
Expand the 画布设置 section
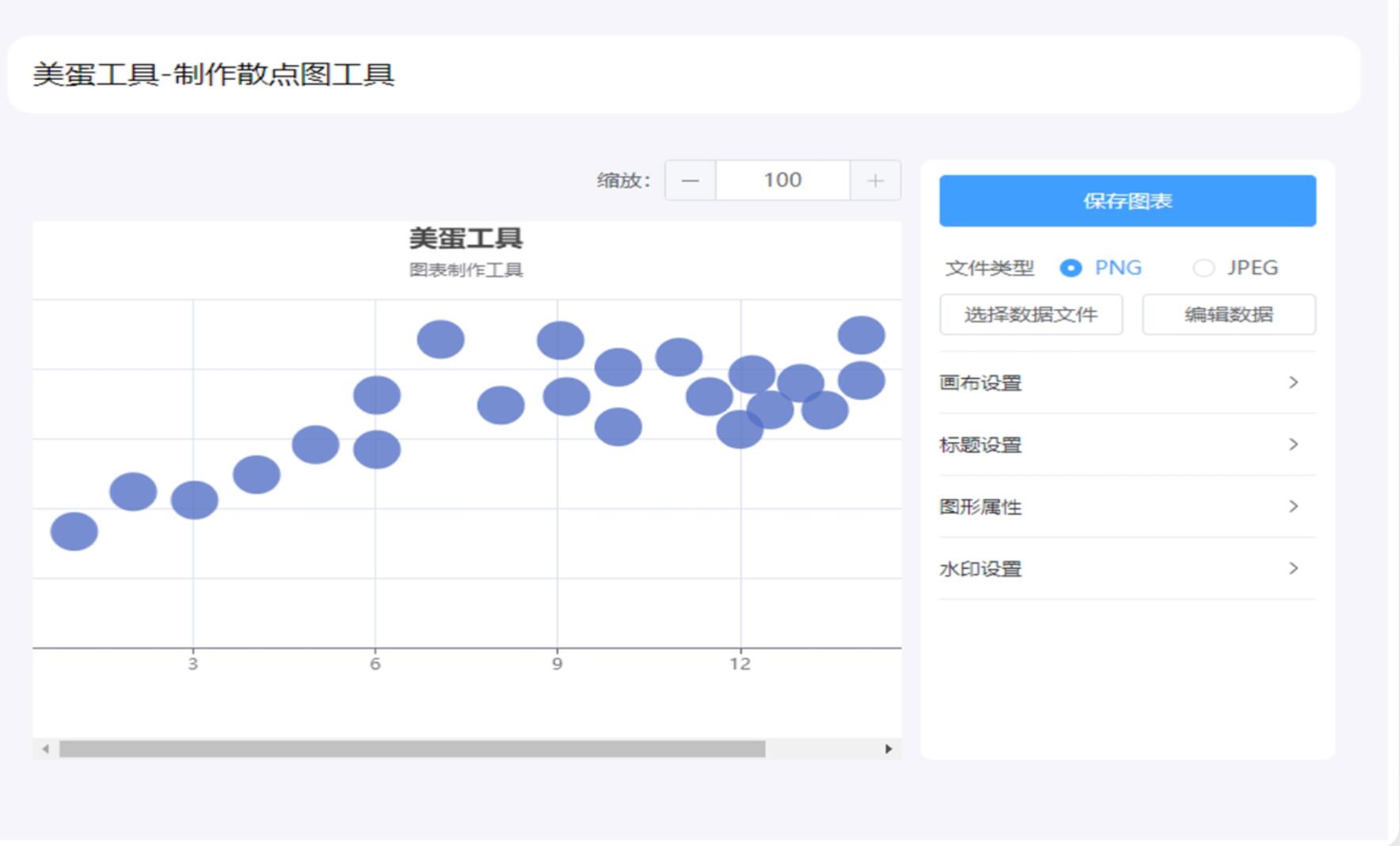pyautogui.click(x=1128, y=383)
